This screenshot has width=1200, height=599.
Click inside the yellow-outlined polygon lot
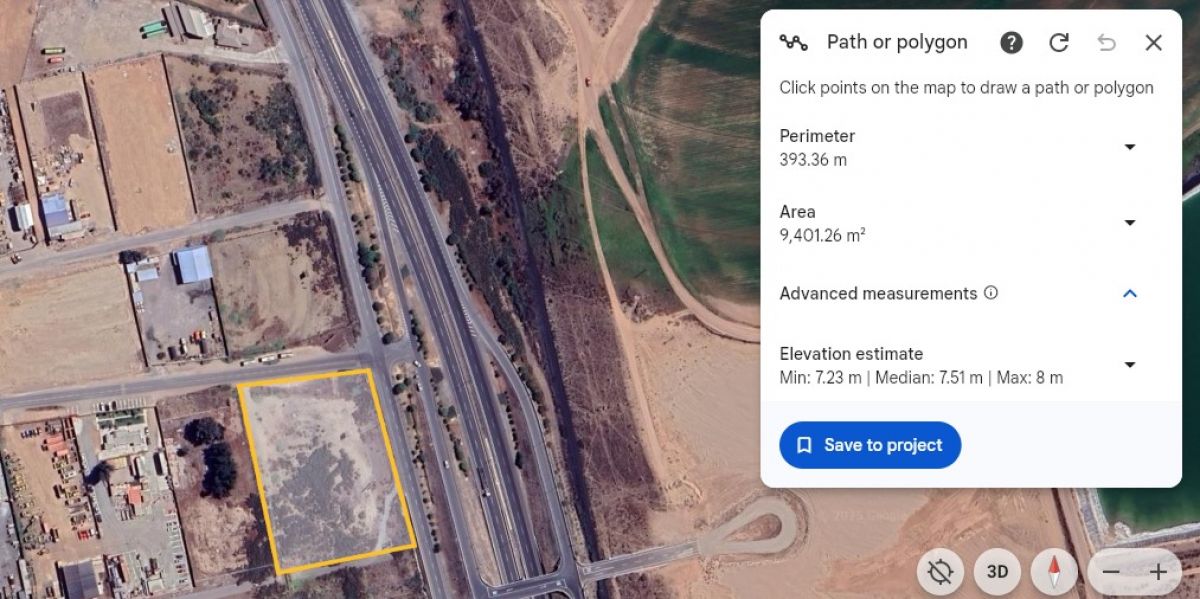pyautogui.click(x=325, y=470)
